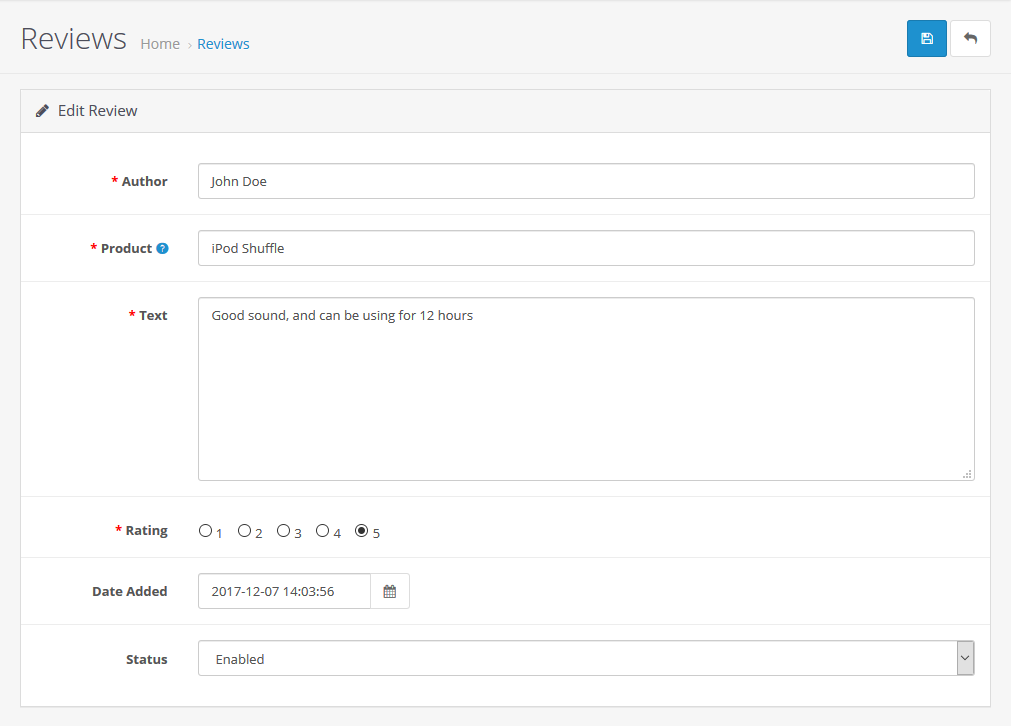Click the Reviews page heading
Screen dimensions: 1011x726
[73, 39]
